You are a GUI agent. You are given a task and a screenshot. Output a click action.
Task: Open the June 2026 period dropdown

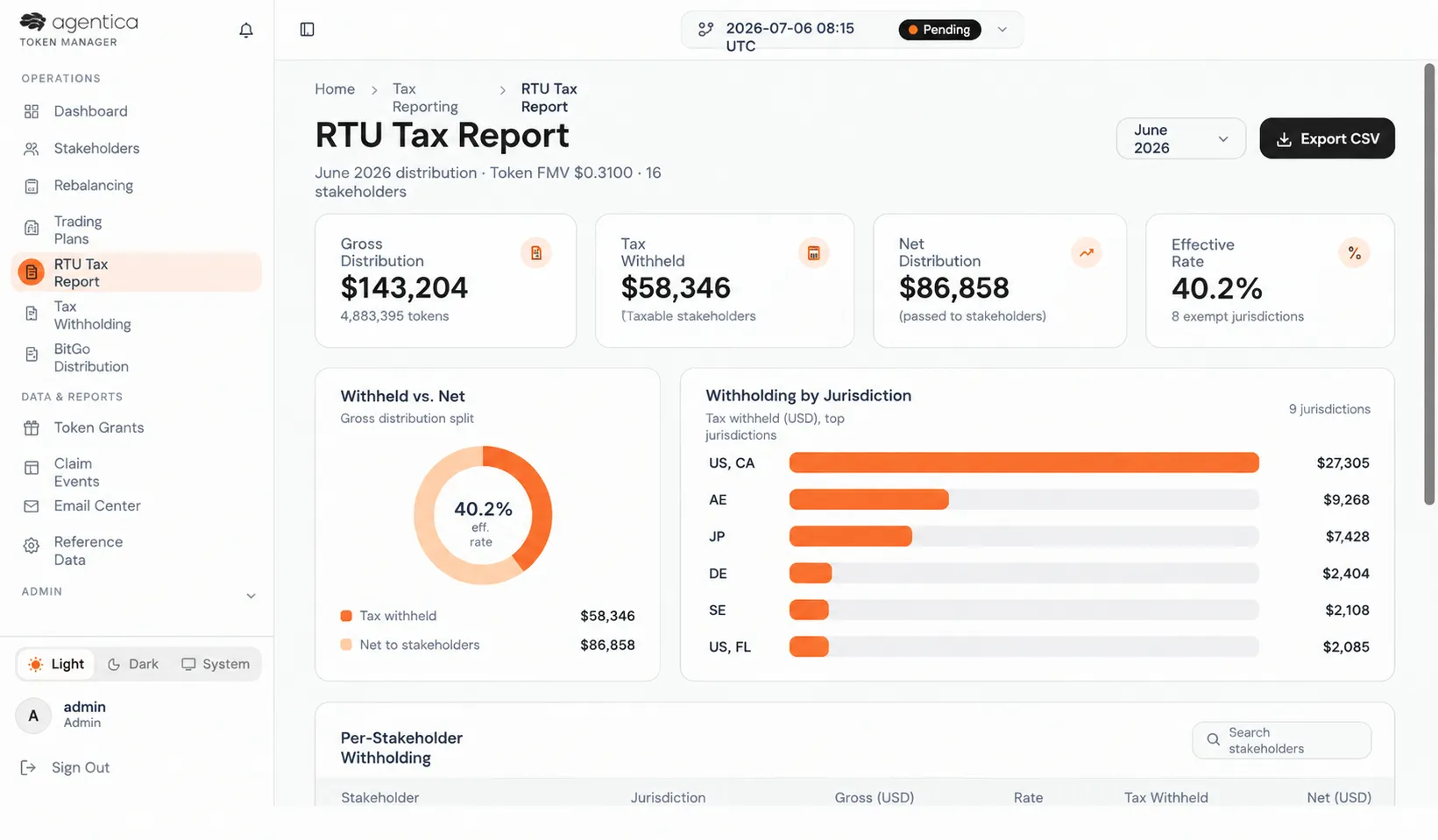(1180, 138)
